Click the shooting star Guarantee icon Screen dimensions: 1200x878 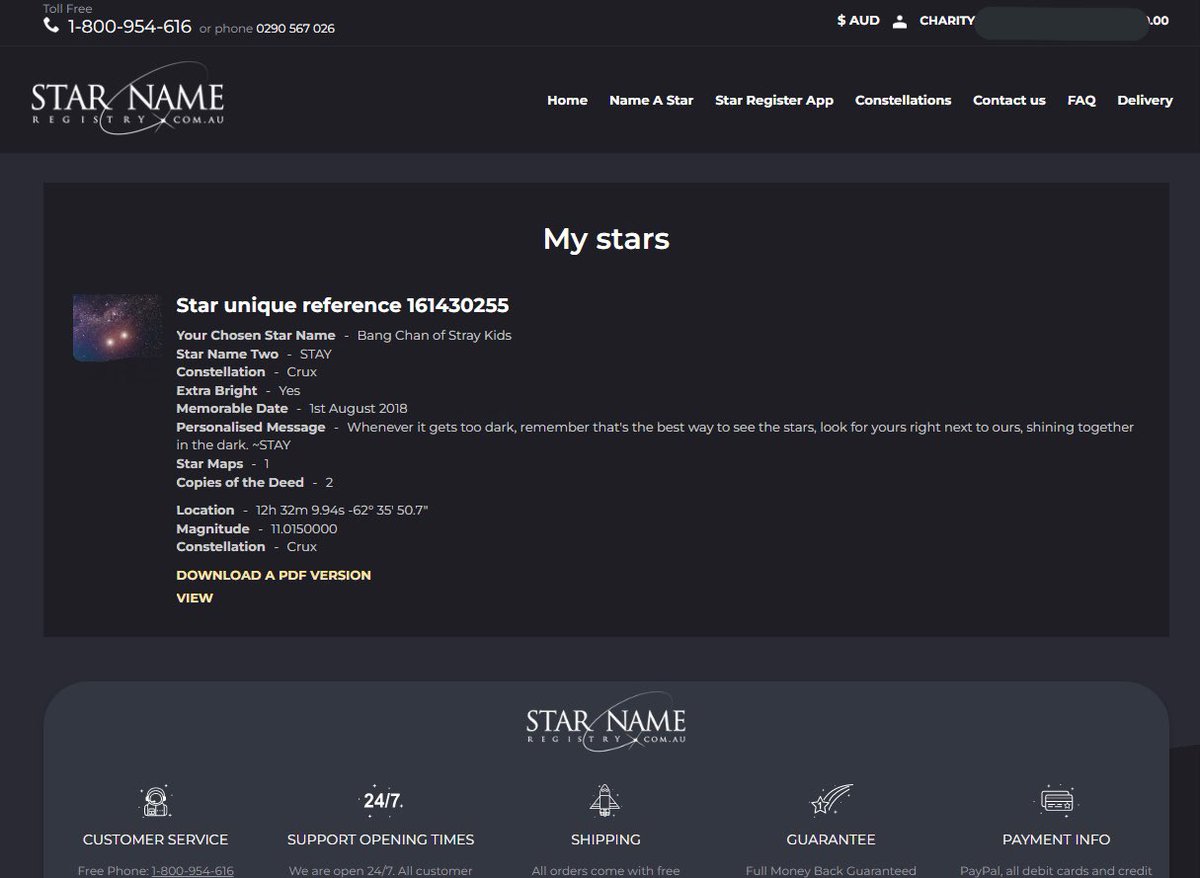point(831,801)
